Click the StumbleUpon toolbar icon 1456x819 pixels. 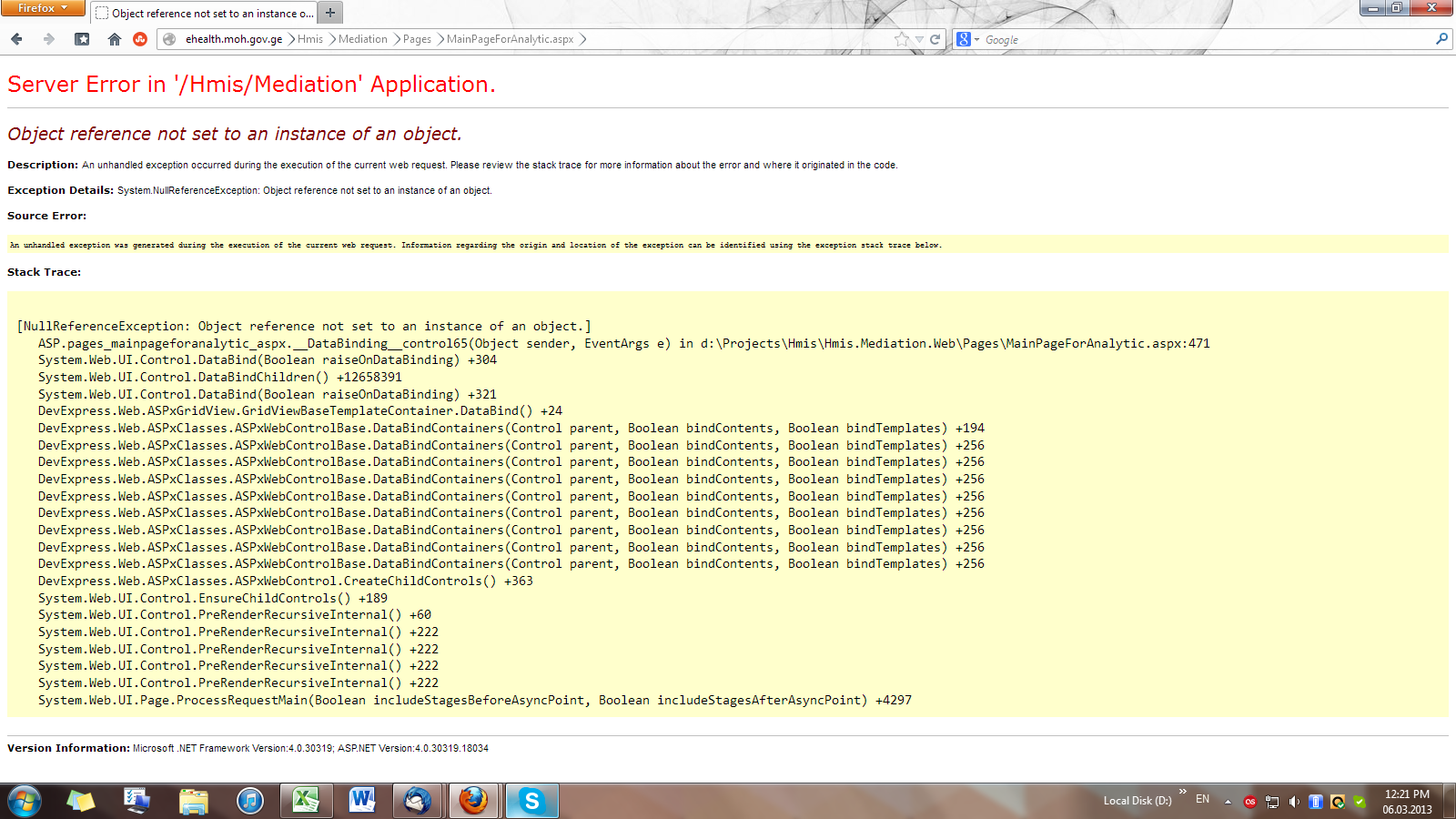tap(140, 39)
